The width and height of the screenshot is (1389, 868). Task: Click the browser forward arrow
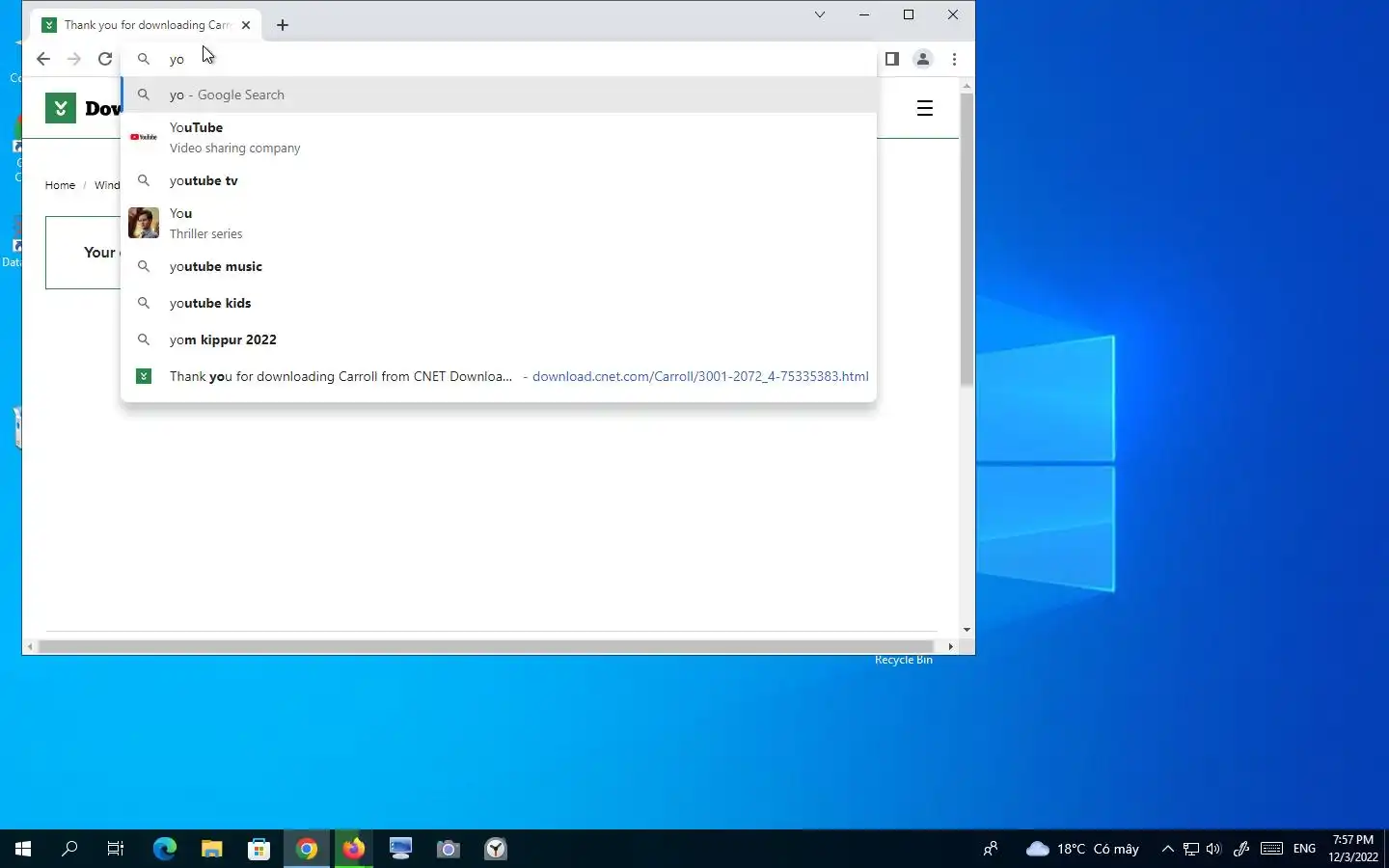(x=74, y=59)
